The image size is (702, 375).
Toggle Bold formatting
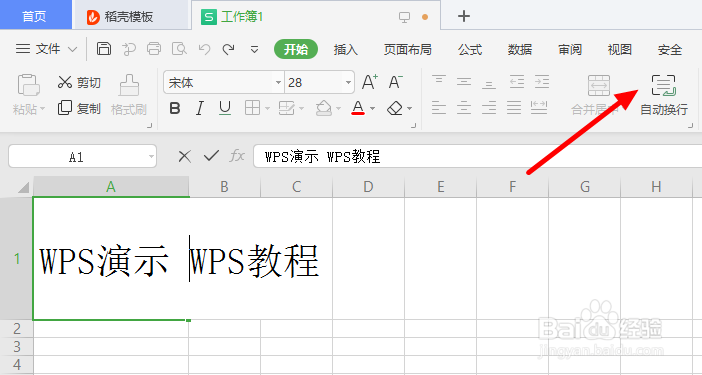(x=175, y=108)
